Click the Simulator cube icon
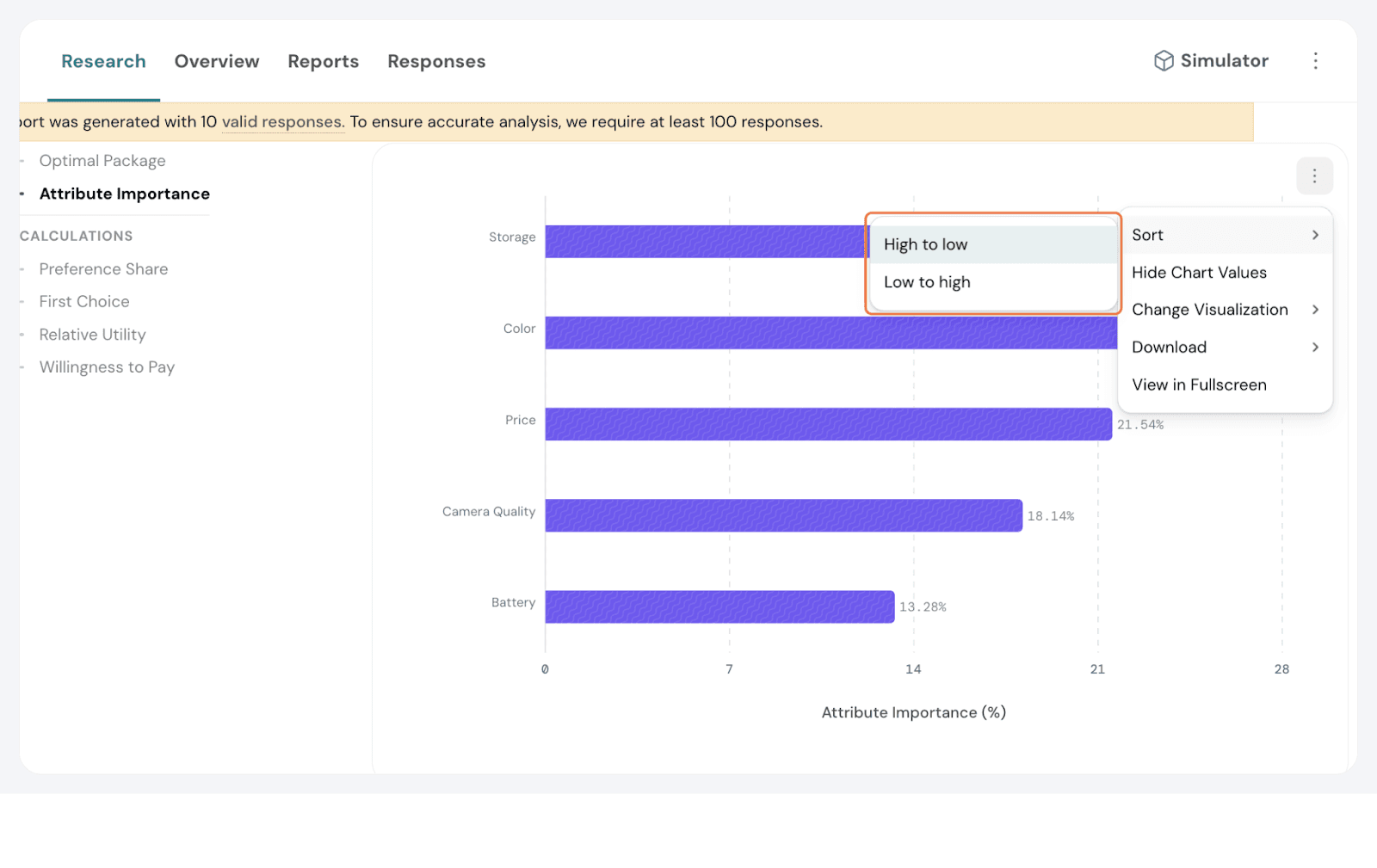Screen dimensions: 1377x868 (1164, 61)
